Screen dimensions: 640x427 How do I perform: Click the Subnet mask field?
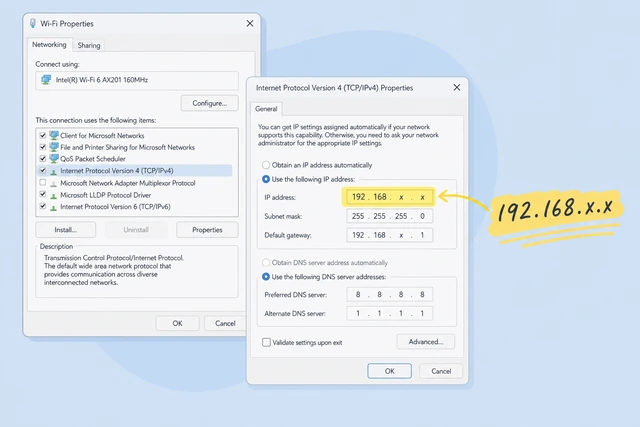(389, 216)
